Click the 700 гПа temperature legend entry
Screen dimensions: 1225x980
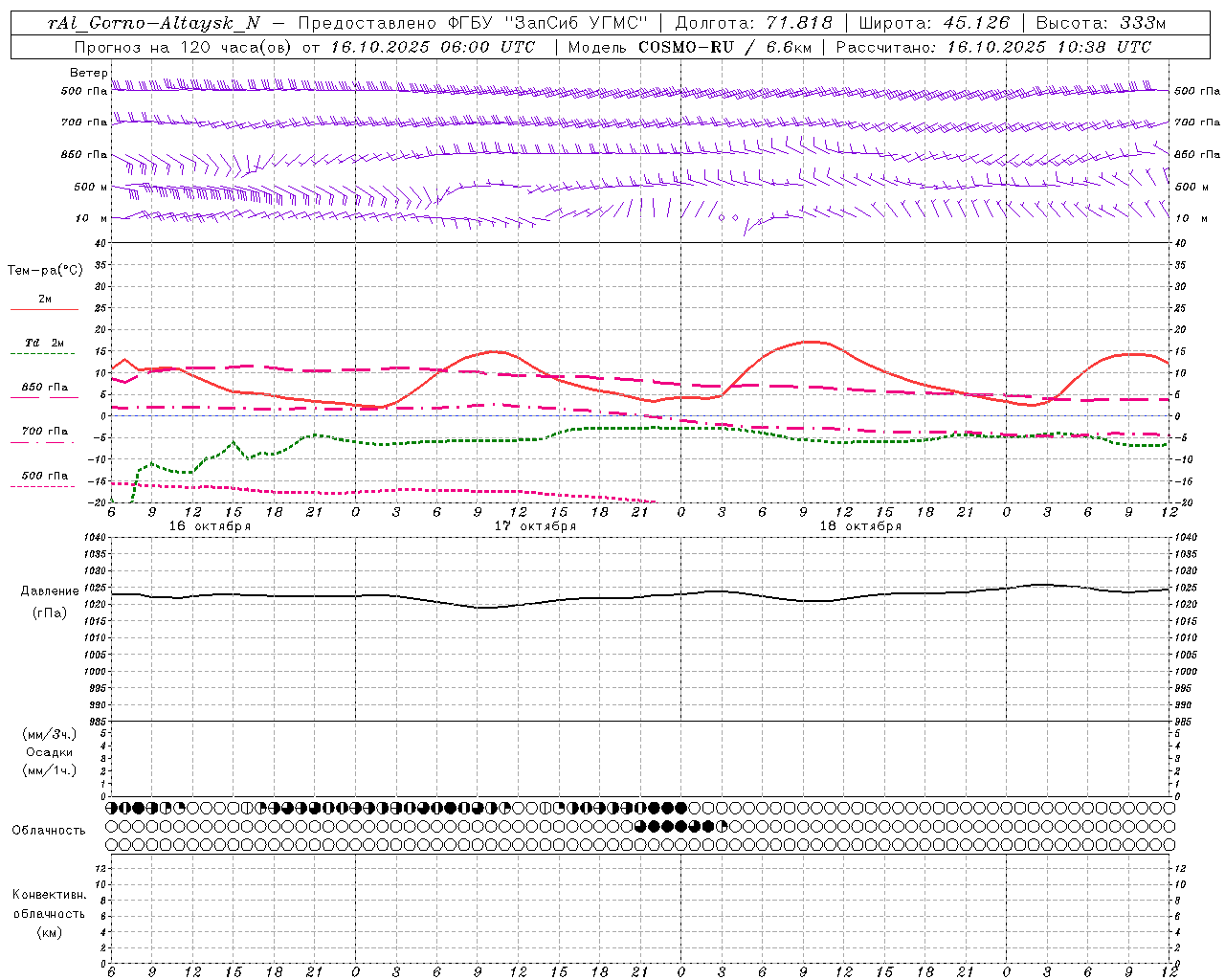pyautogui.click(x=44, y=432)
